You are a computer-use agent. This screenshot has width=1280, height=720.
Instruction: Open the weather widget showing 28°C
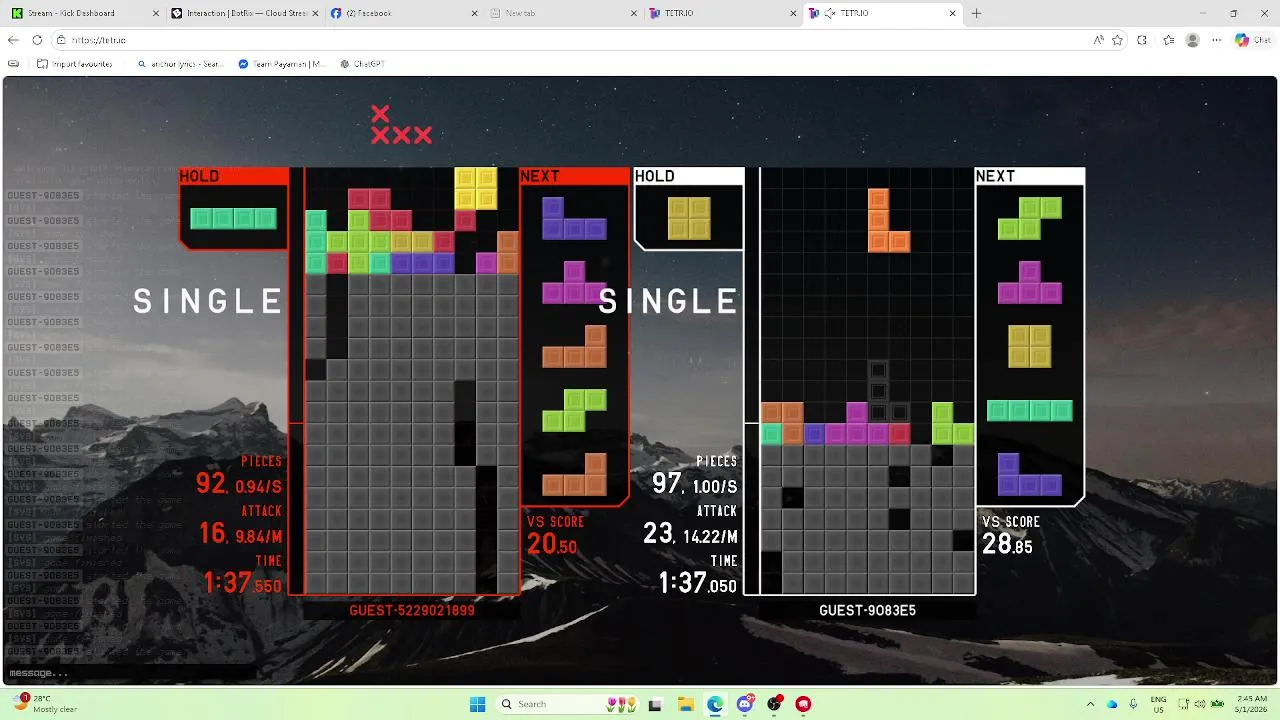click(x=44, y=704)
